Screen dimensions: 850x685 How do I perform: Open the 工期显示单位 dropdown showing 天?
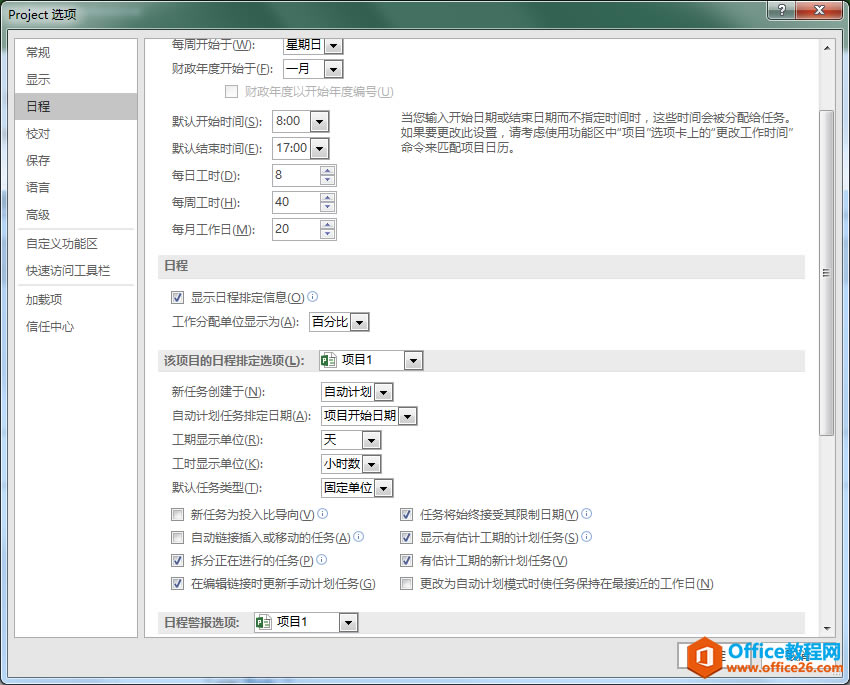[369, 439]
